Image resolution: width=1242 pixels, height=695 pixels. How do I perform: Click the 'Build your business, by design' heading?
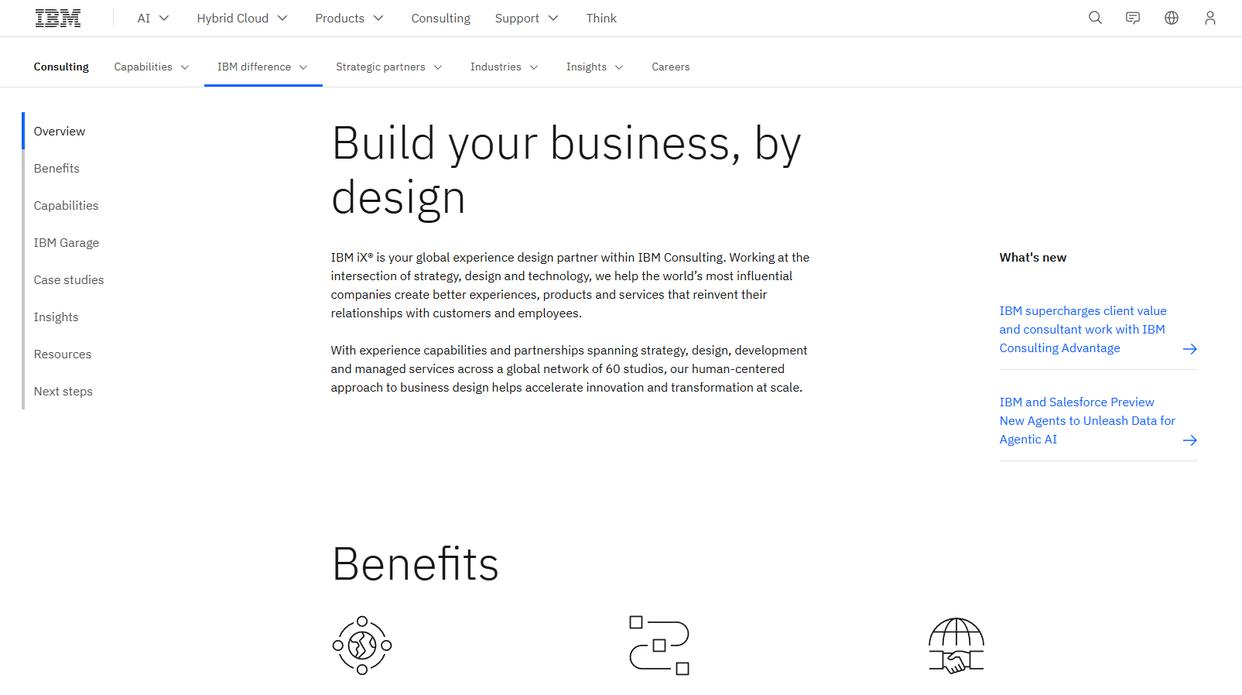click(566, 170)
